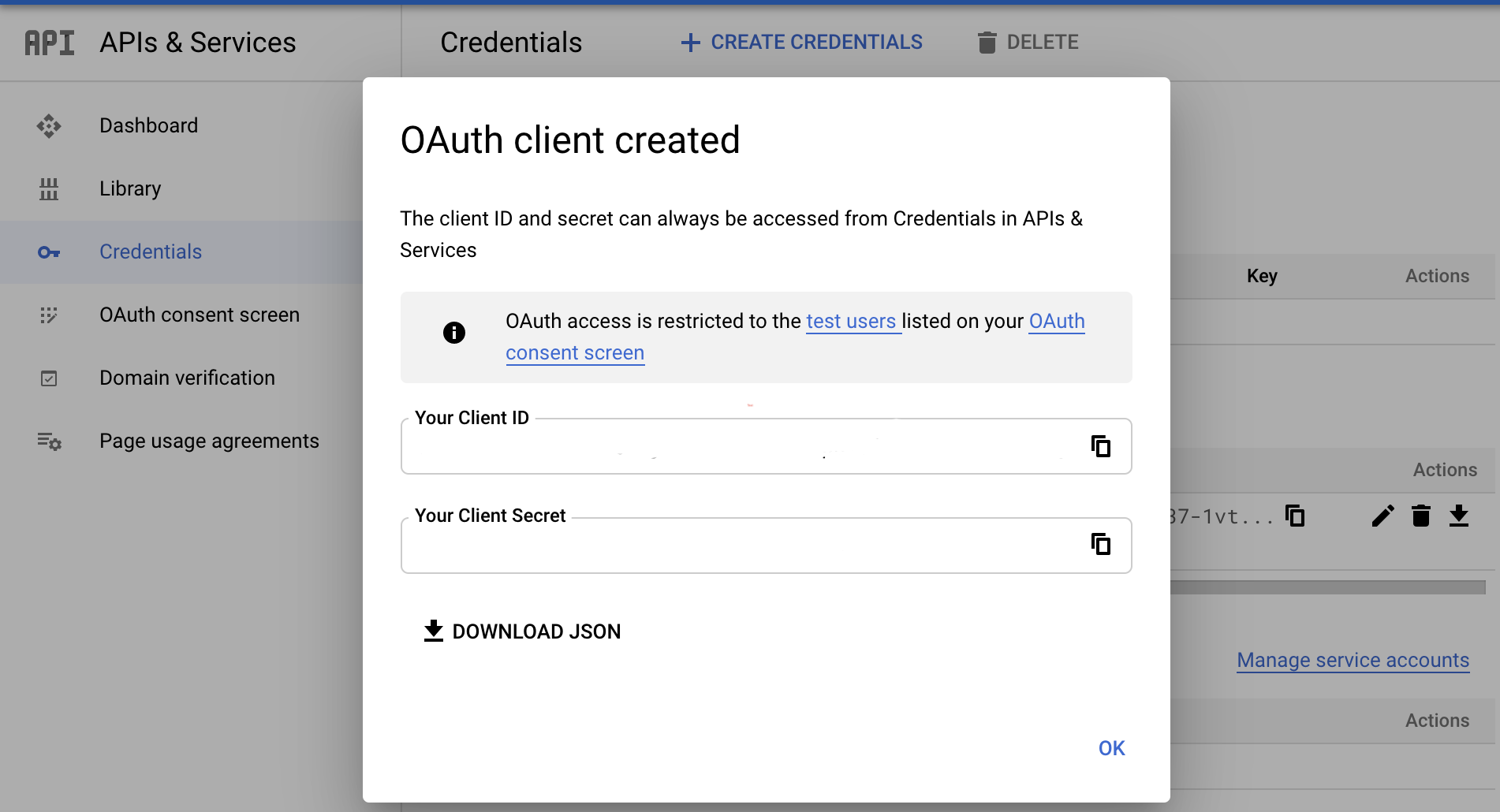The image size is (1500, 812).
Task: Click the key icon beside Credentials
Action: (49, 252)
